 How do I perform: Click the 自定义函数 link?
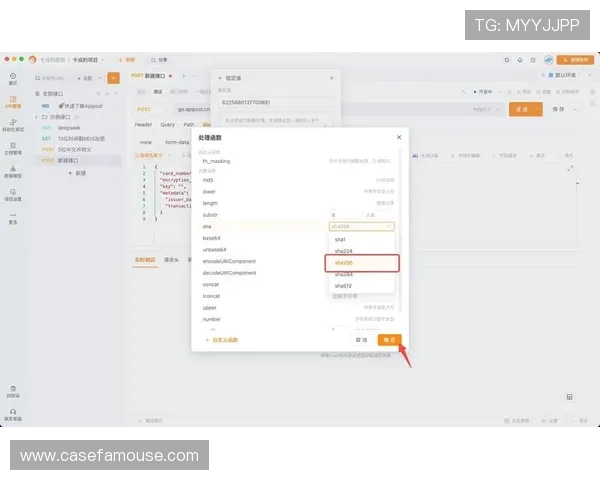(x=225, y=340)
